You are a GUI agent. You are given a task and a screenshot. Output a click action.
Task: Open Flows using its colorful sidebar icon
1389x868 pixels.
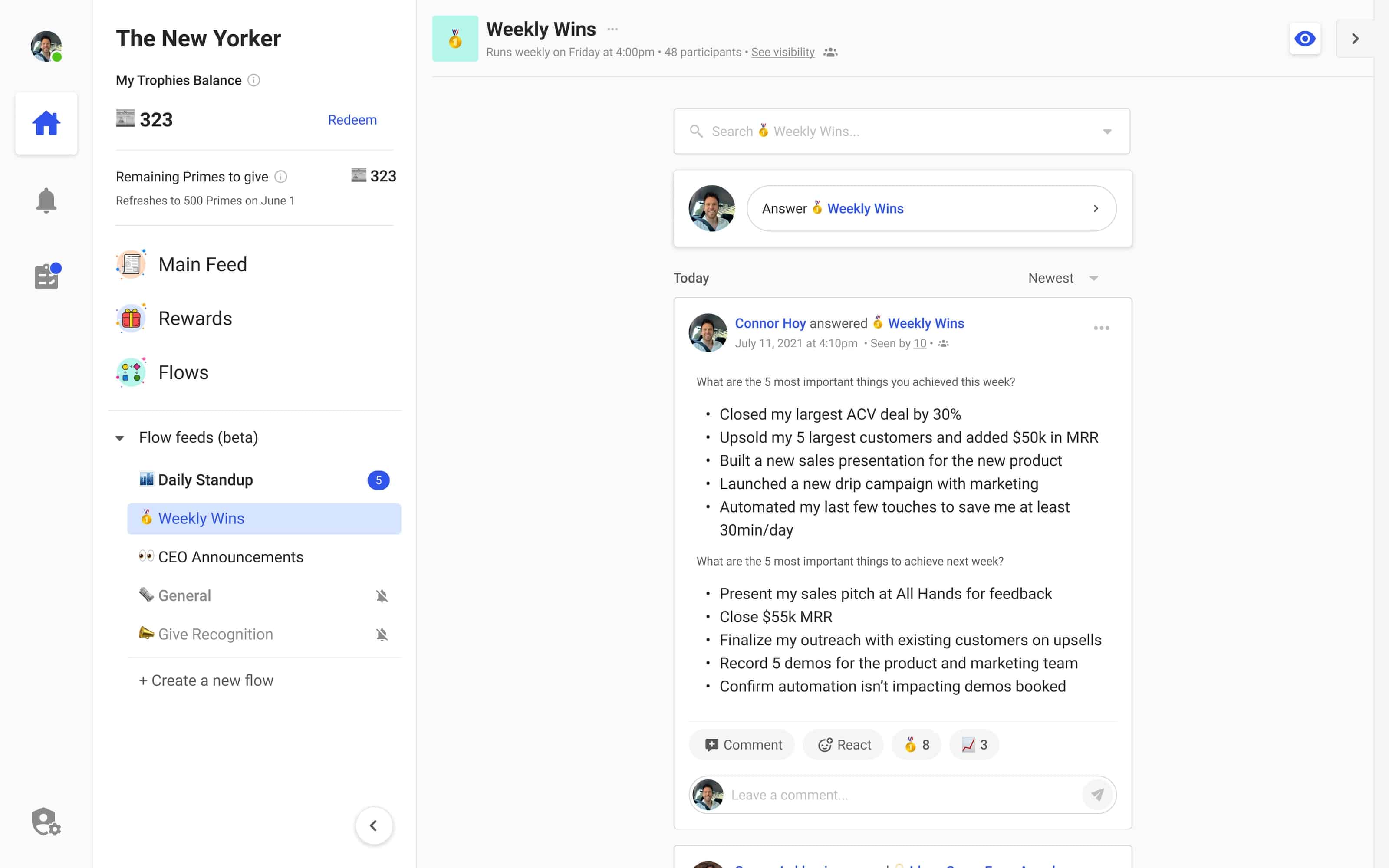coord(131,372)
